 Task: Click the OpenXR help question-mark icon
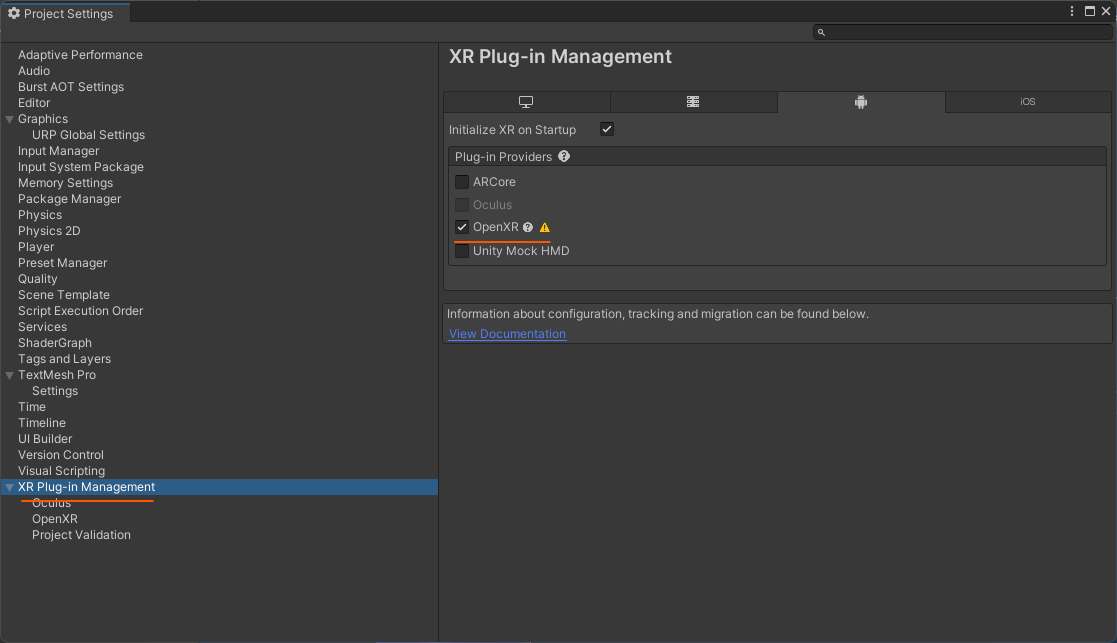pos(528,227)
